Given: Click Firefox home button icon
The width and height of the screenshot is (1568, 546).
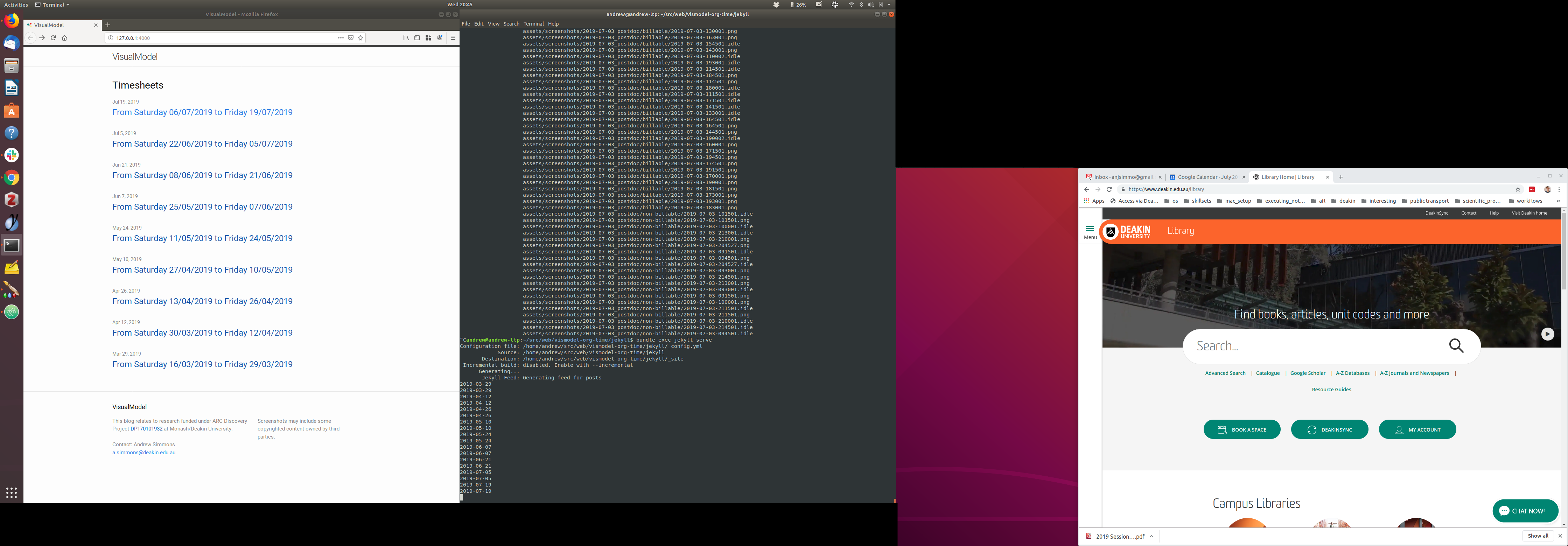Looking at the screenshot, I should click(64, 38).
